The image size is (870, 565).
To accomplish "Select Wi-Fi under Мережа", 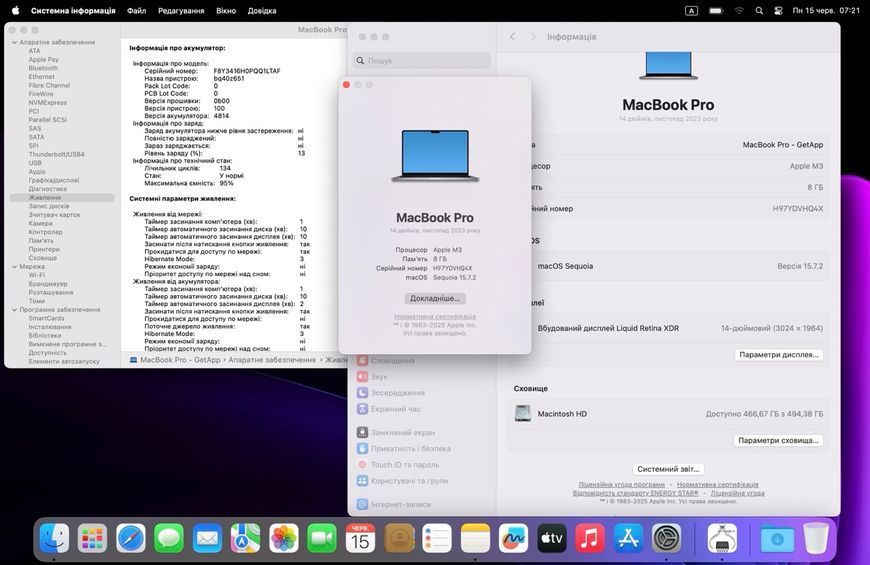I will pos(37,275).
